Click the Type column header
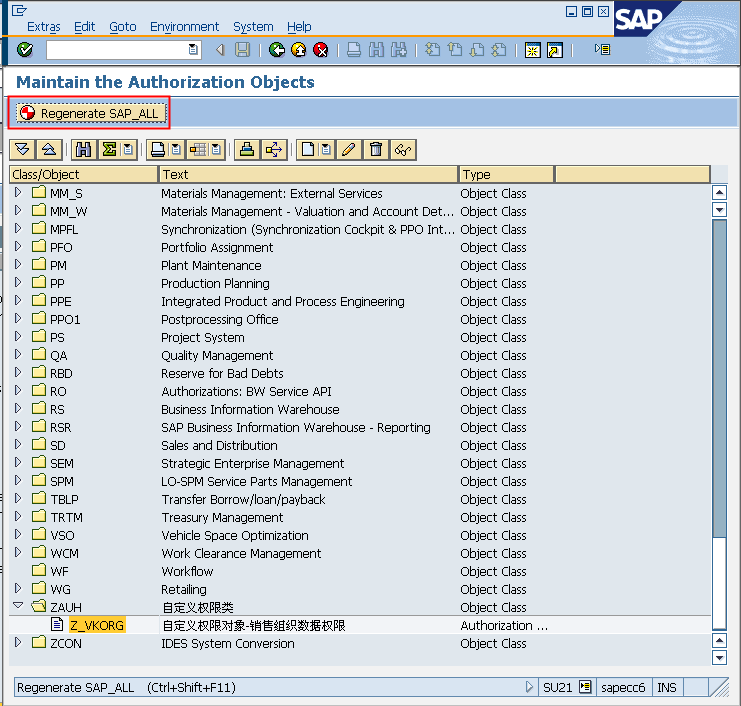This screenshot has width=741, height=706. (x=506, y=174)
